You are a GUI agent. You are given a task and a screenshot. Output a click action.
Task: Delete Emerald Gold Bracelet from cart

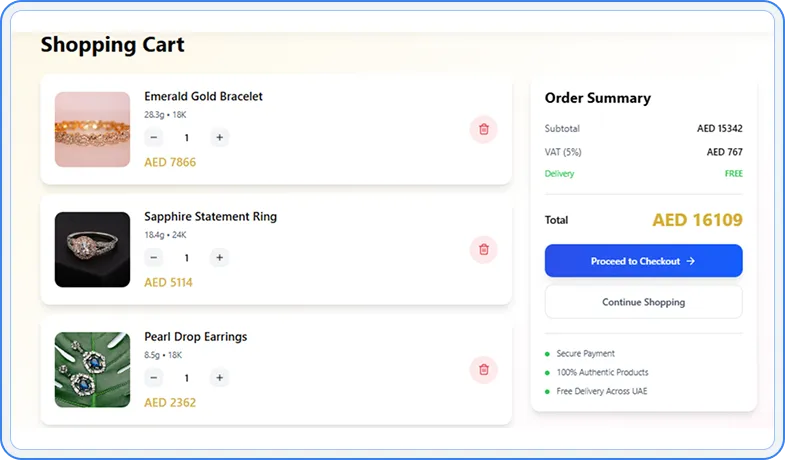tap(484, 129)
